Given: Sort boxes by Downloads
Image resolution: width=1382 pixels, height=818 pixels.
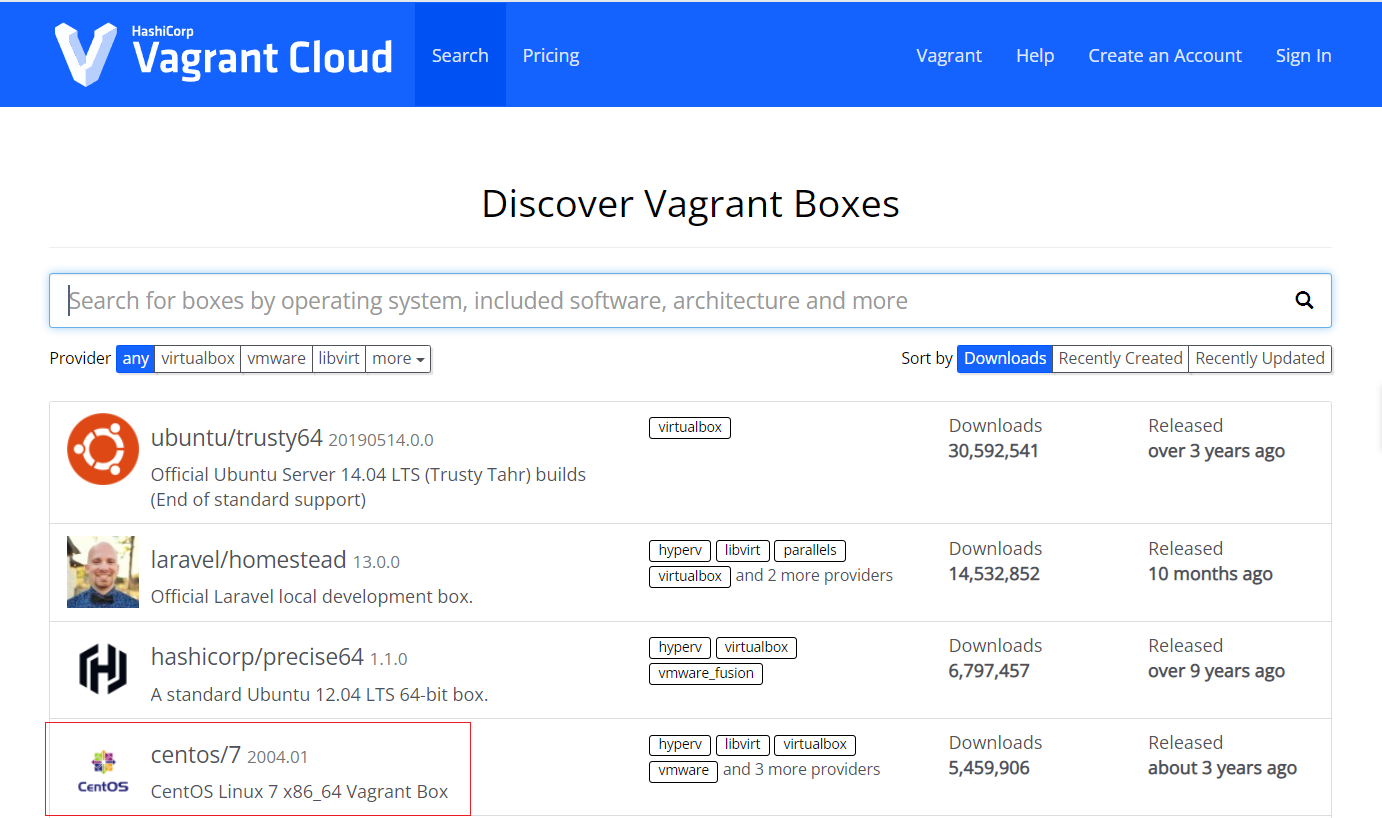Looking at the screenshot, I should coord(1005,358).
